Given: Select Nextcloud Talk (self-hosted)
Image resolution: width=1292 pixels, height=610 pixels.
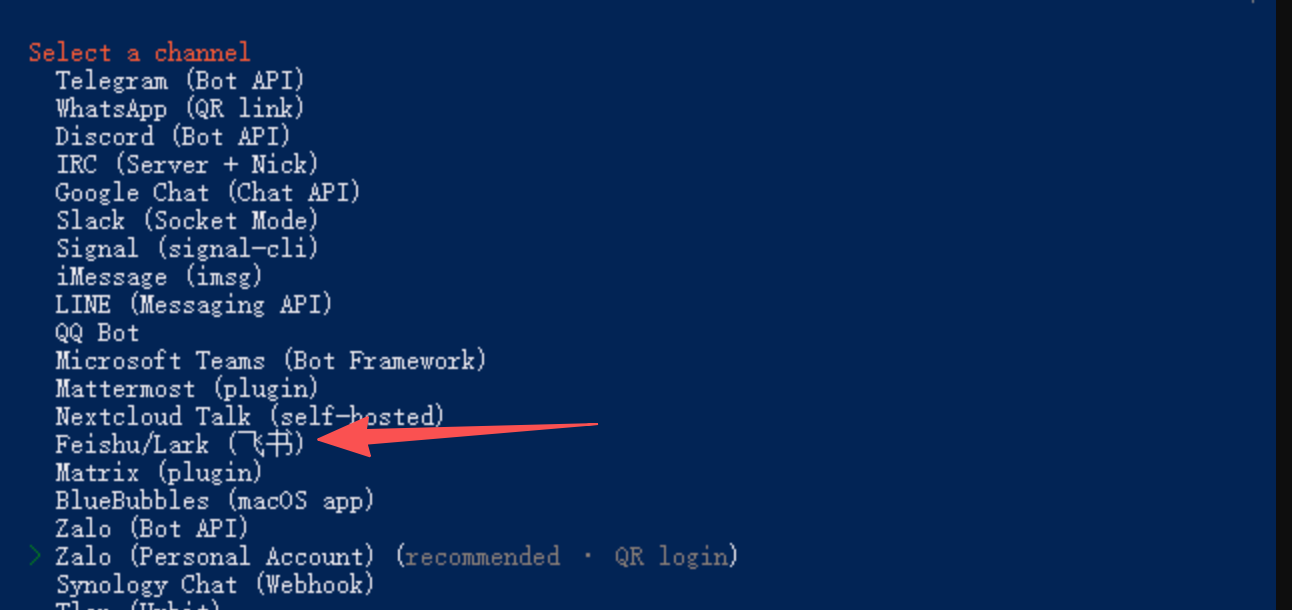Looking at the screenshot, I should 250,416.
